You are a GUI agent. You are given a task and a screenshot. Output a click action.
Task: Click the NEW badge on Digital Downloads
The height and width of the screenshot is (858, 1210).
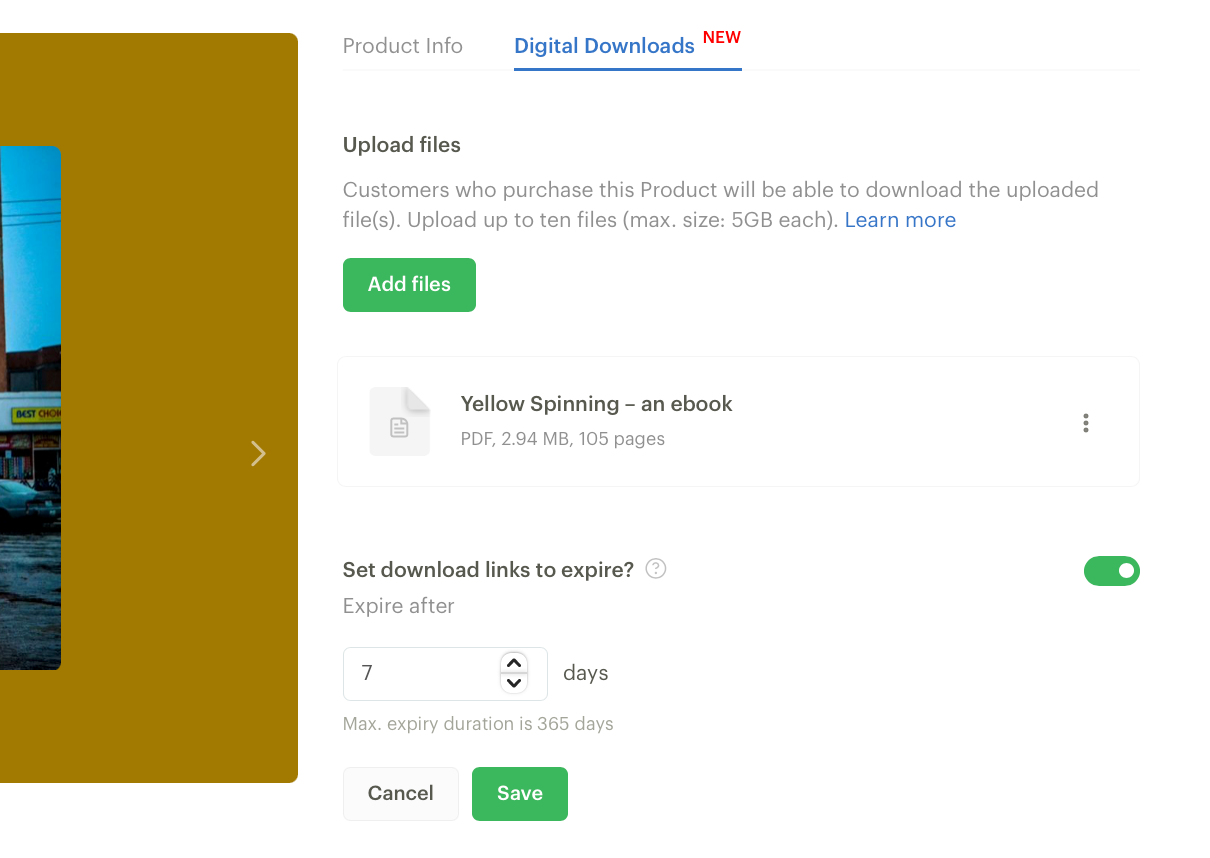click(722, 36)
